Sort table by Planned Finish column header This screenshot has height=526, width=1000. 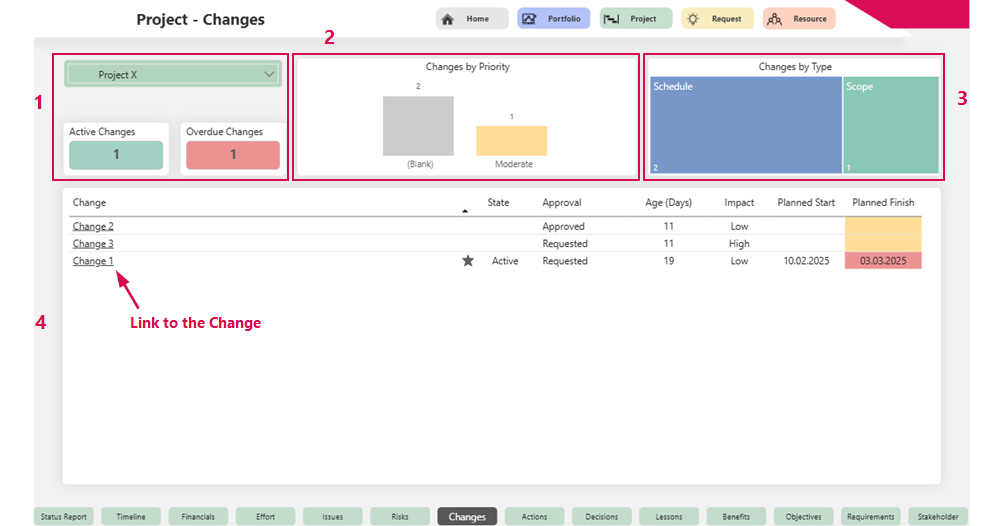pos(883,203)
